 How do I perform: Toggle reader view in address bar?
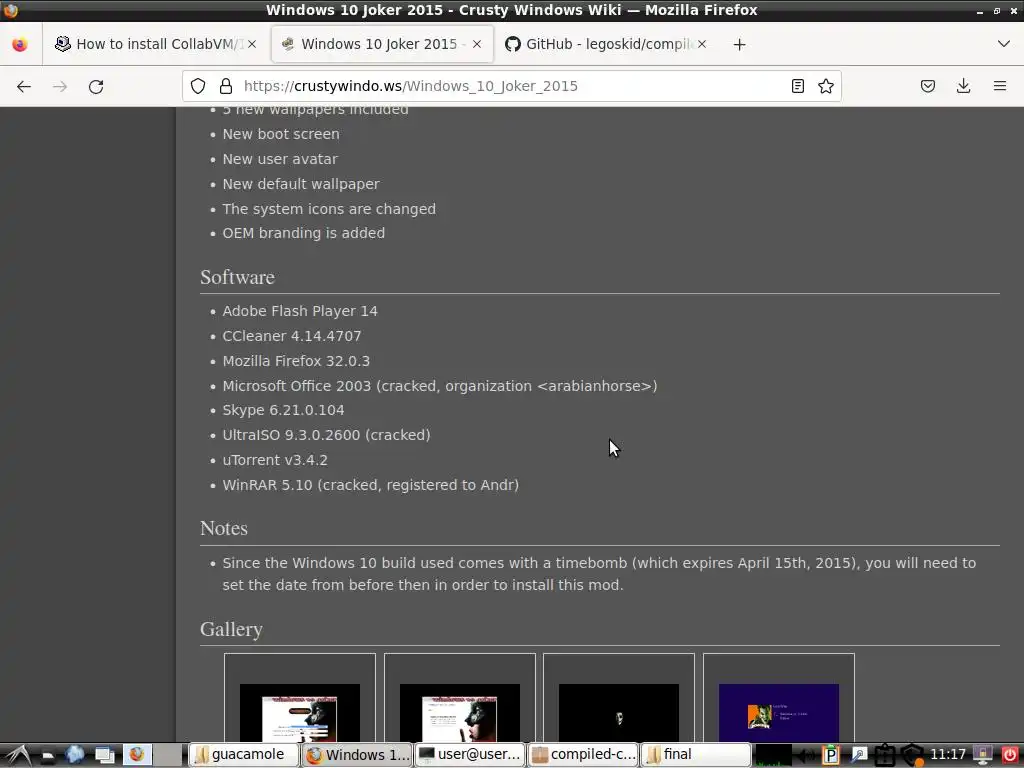click(797, 86)
